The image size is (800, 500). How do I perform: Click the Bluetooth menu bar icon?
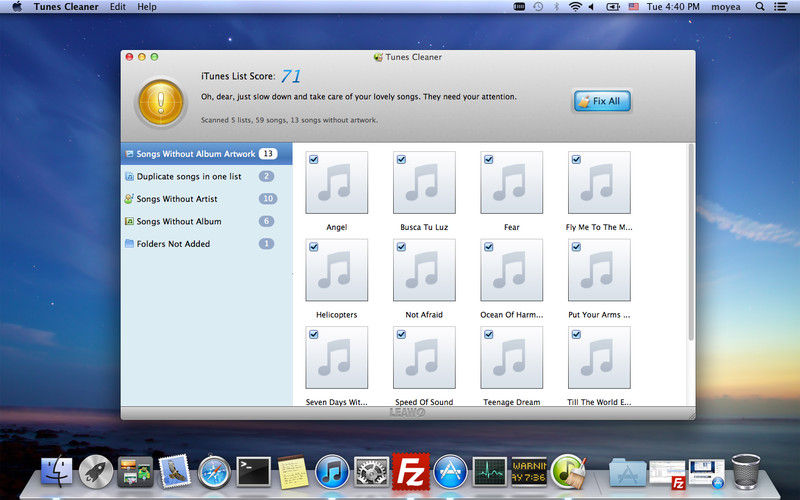557,7
